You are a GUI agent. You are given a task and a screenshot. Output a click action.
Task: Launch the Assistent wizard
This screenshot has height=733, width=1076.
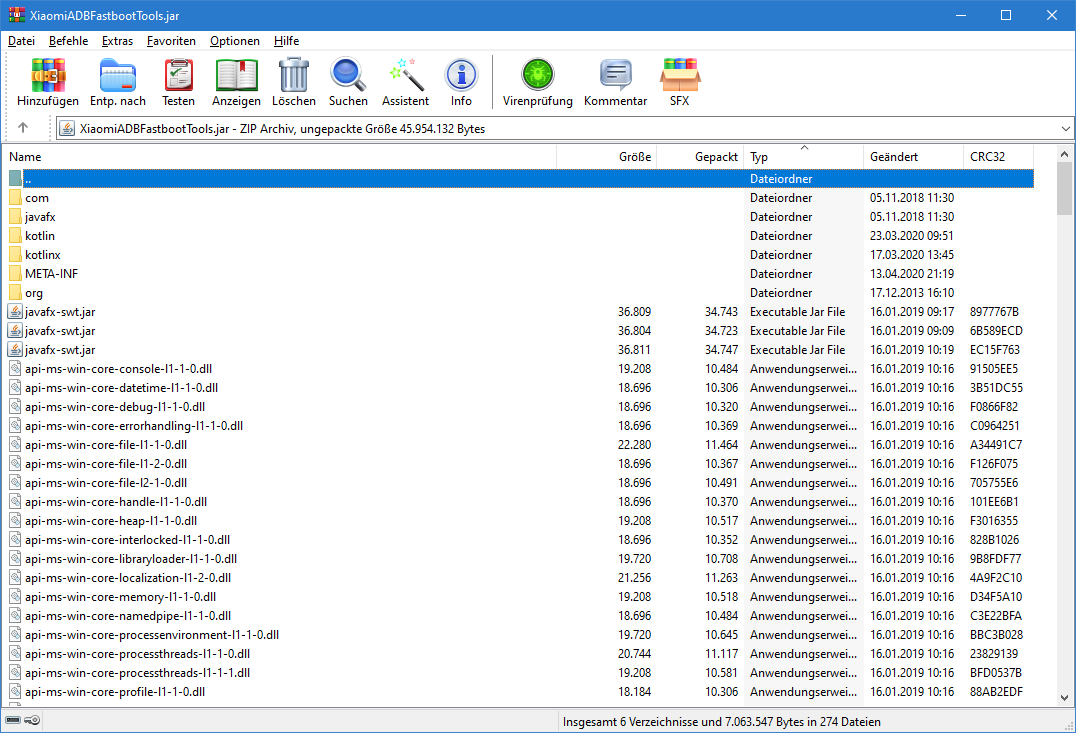(x=406, y=75)
